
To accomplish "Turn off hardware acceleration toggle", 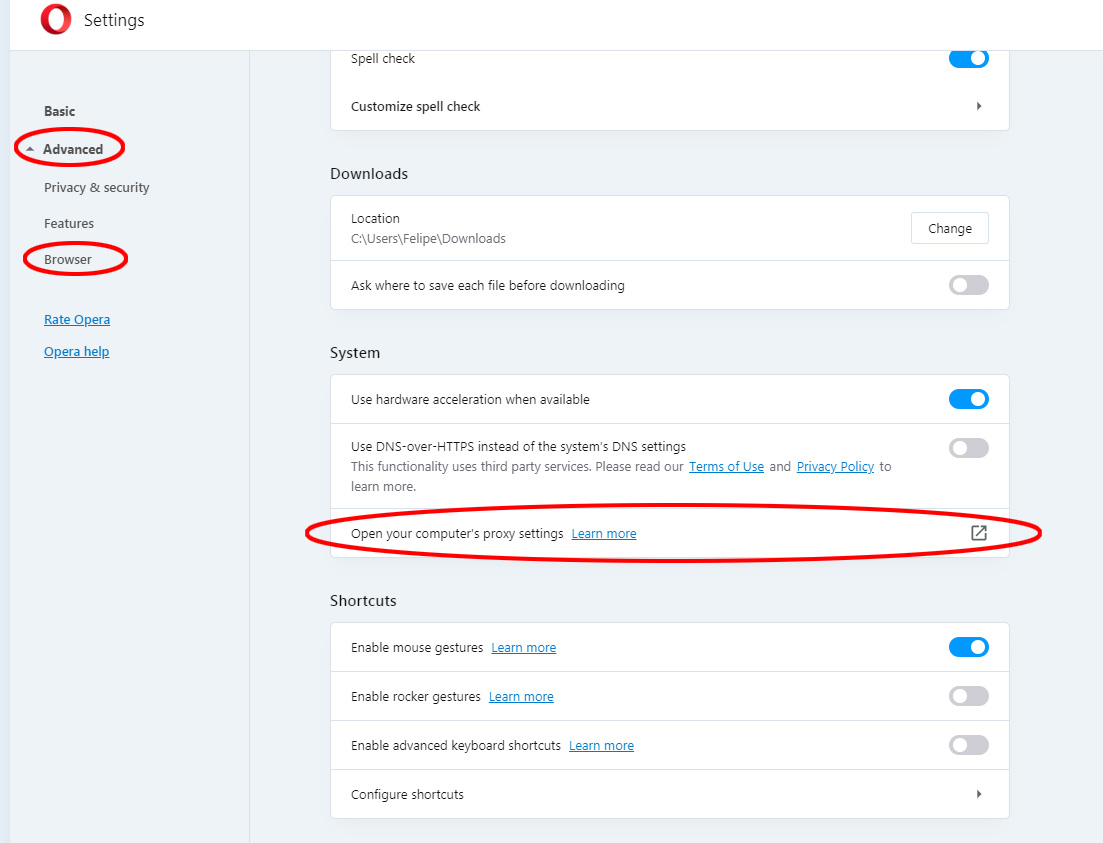I will pyautogui.click(x=968, y=399).
